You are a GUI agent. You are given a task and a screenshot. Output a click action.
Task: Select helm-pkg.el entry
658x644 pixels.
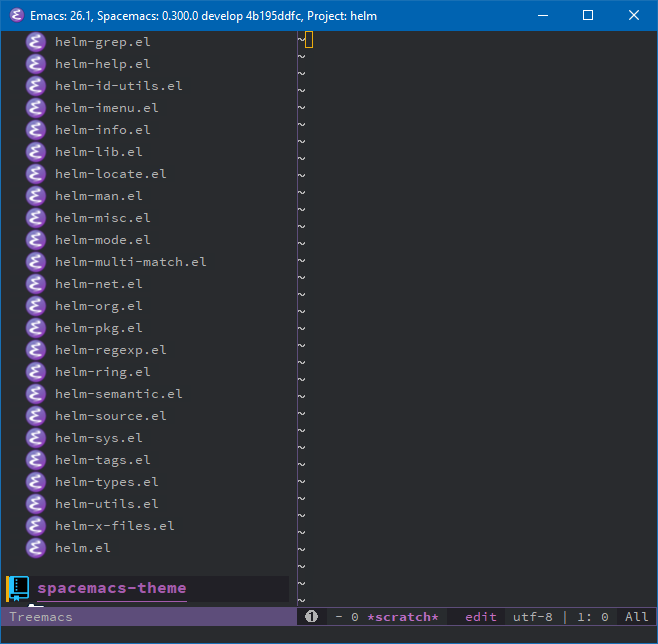pyautogui.click(x=99, y=328)
